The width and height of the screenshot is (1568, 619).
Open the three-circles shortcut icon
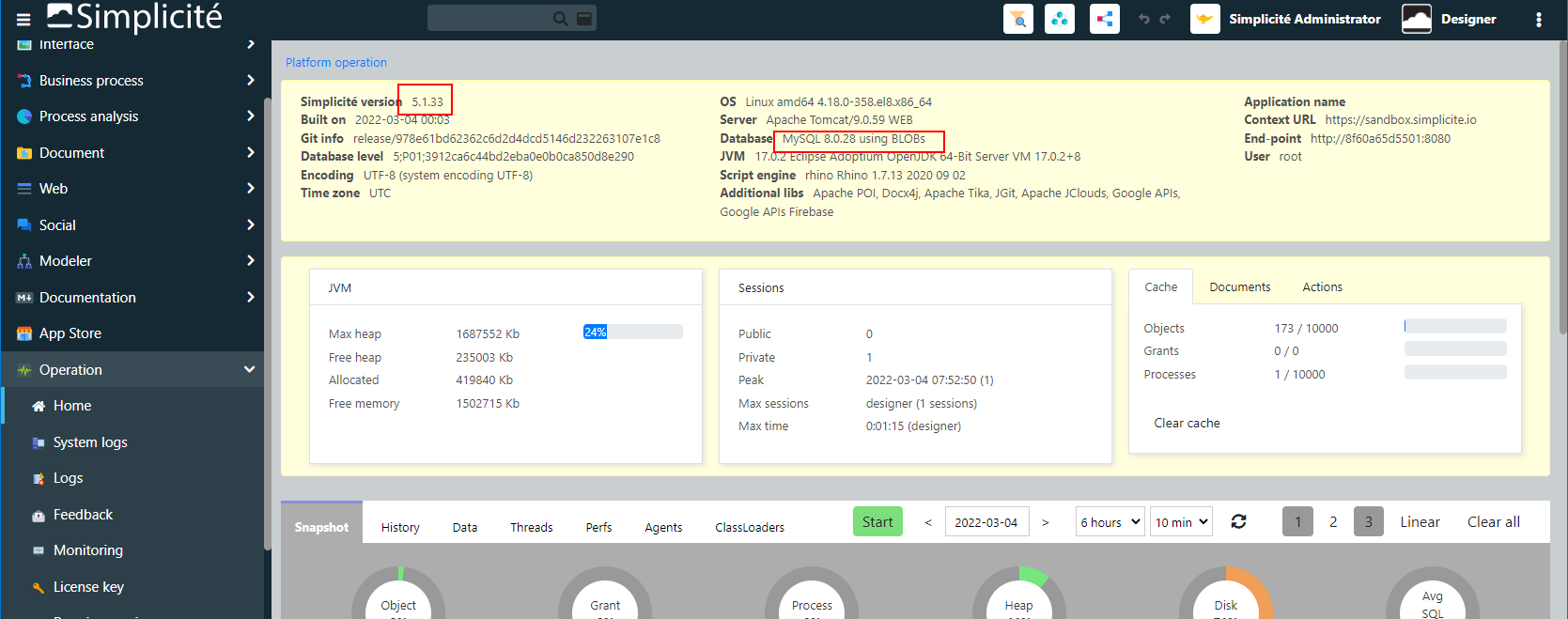1060,19
